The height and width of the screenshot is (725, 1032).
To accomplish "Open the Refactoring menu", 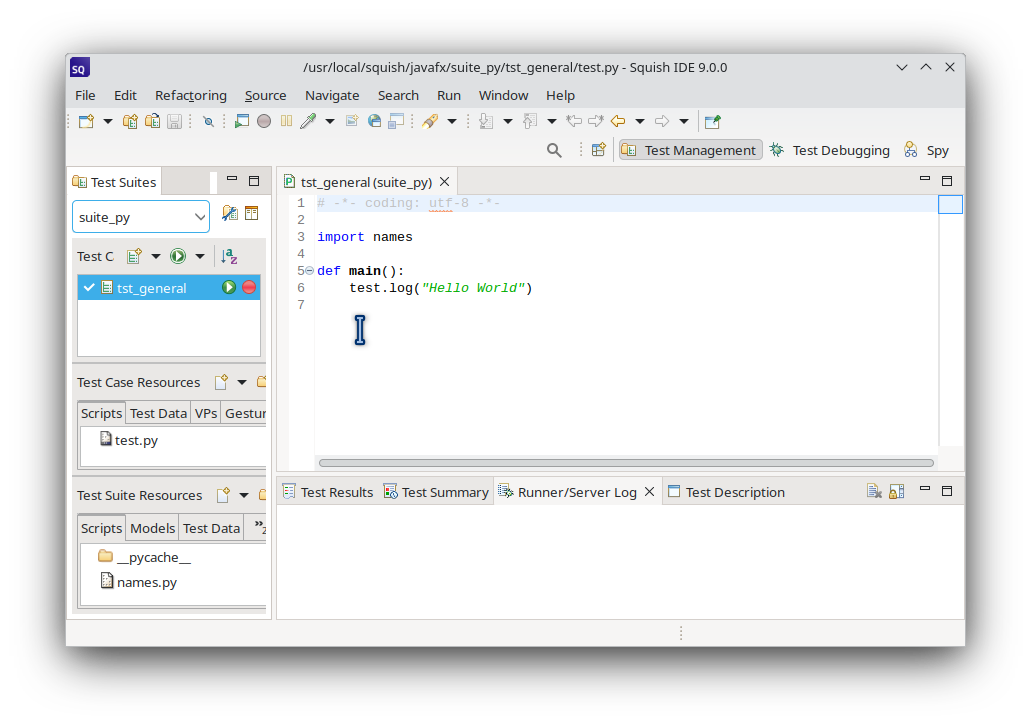I will (191, 95).
